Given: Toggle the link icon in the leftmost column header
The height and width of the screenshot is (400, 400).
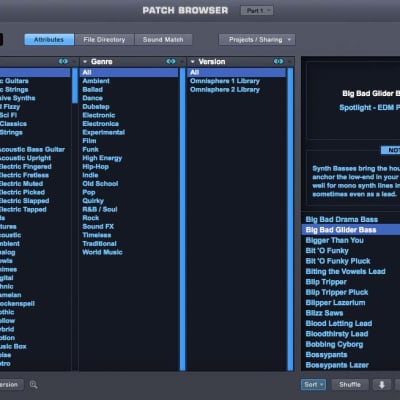Looking at the screenshot, I should coord(63,61).
